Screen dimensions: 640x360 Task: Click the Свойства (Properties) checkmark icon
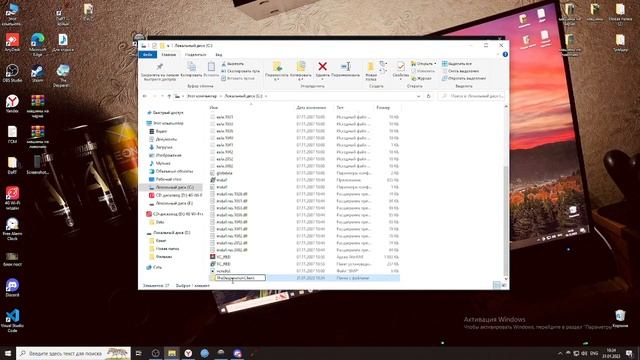(x=400, y=66)
